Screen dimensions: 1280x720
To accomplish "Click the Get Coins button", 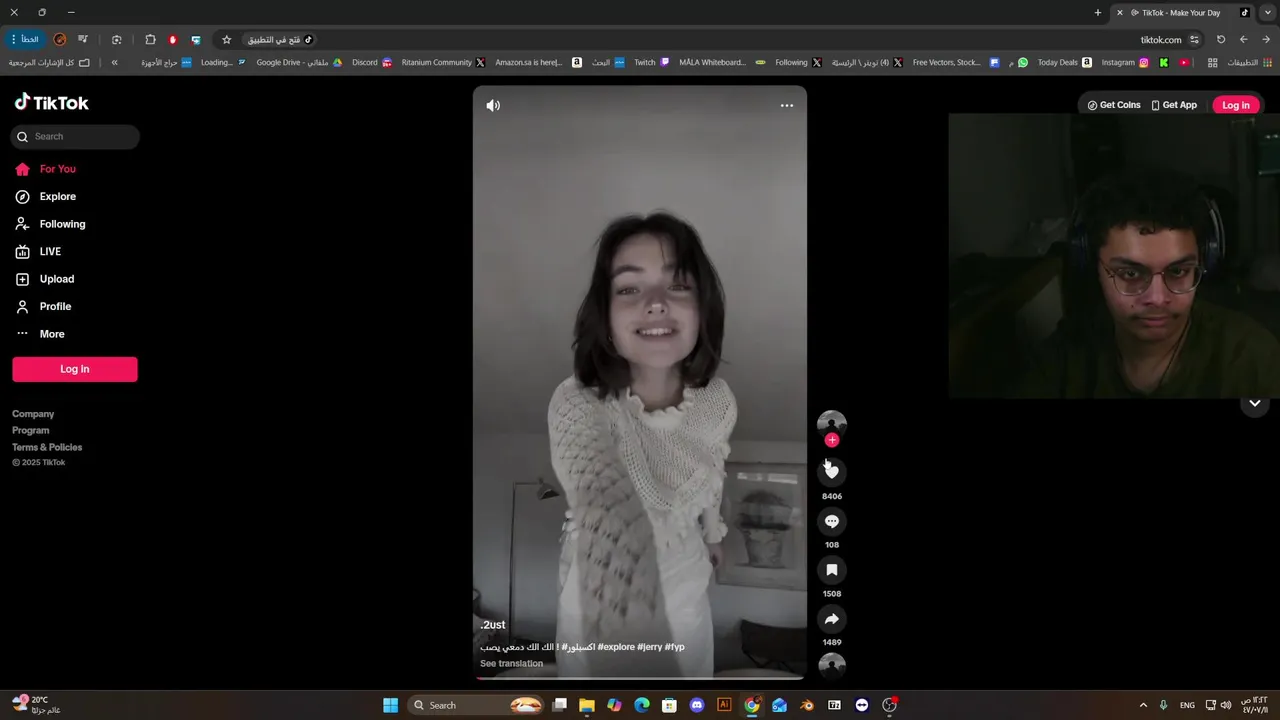I will 1114,105.
